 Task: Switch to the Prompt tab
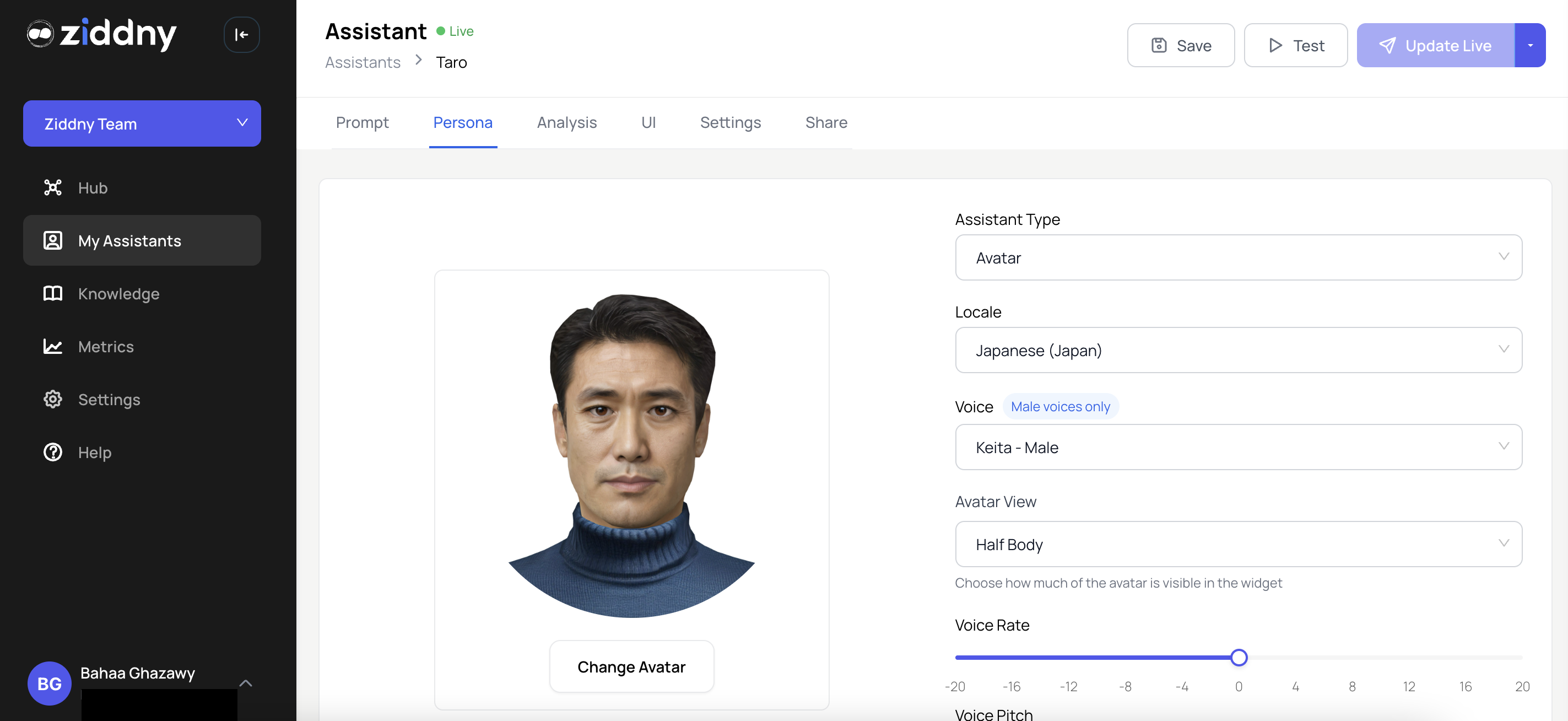click(361, 122)
